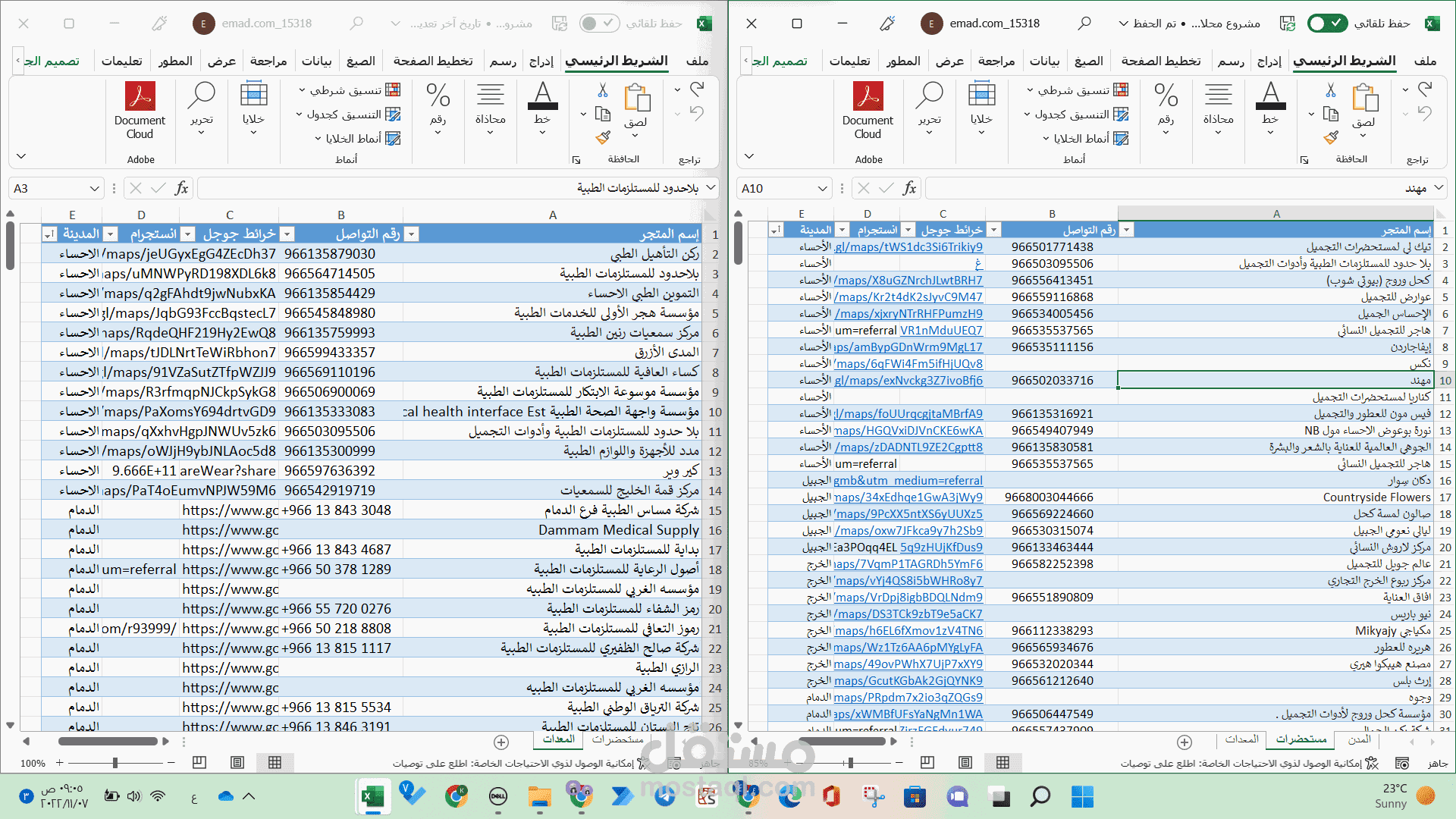
Task: Expand the Name Box dropdown showing A10
Action: pyautogui.click(x=823, y=188)
